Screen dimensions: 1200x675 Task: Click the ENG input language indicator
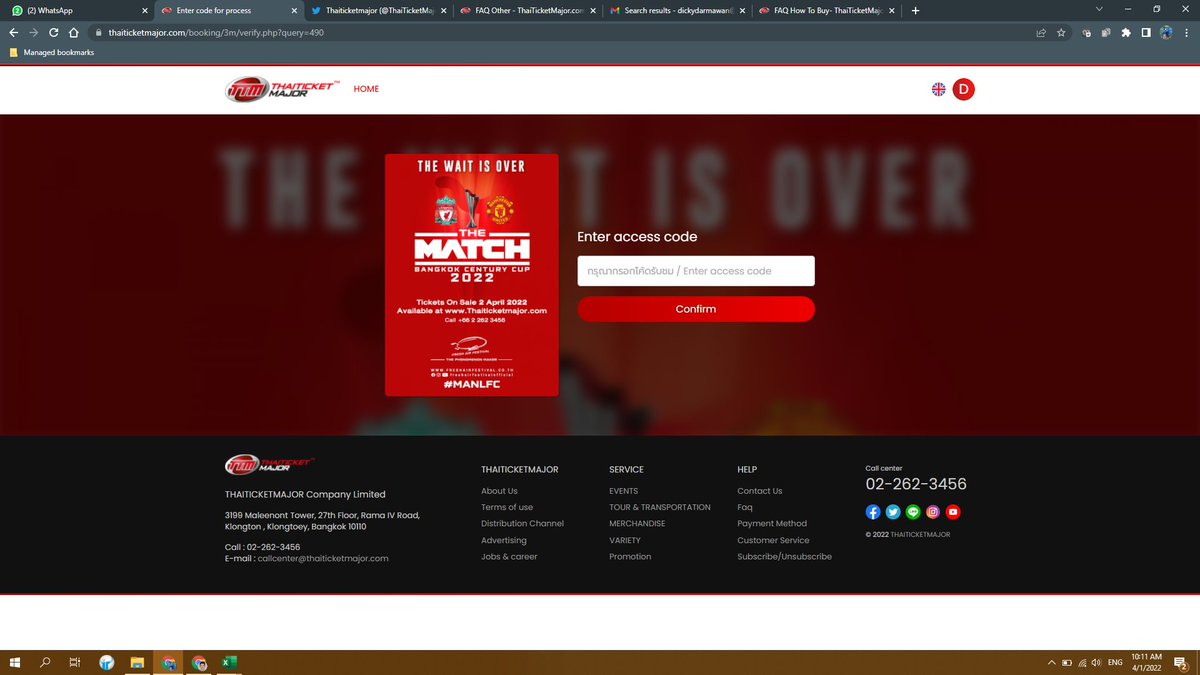(1115, 662)
